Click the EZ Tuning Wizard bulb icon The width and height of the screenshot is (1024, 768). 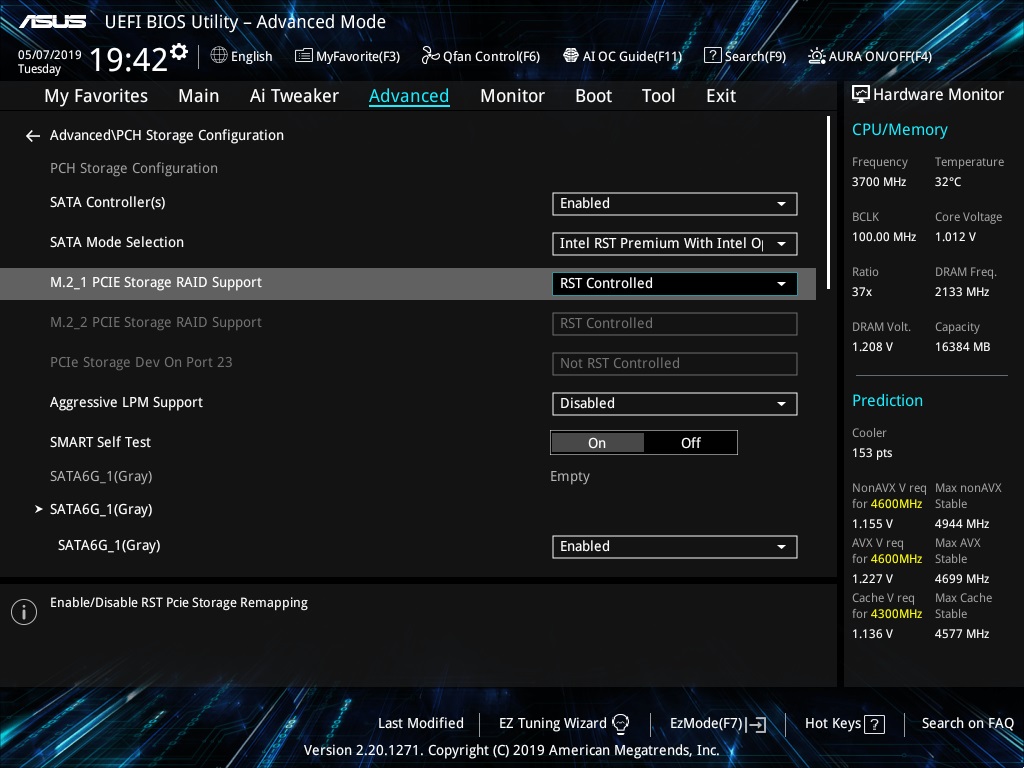point(620,724)
